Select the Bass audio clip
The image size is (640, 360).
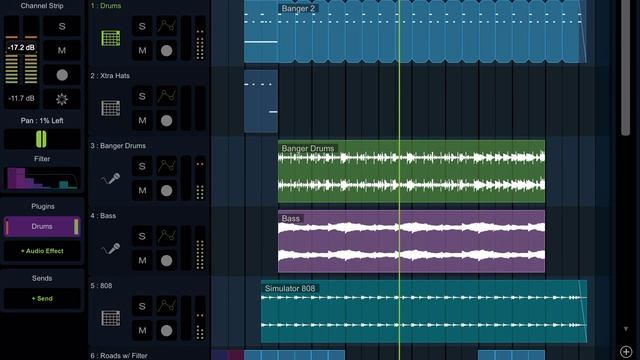(411, 241)
